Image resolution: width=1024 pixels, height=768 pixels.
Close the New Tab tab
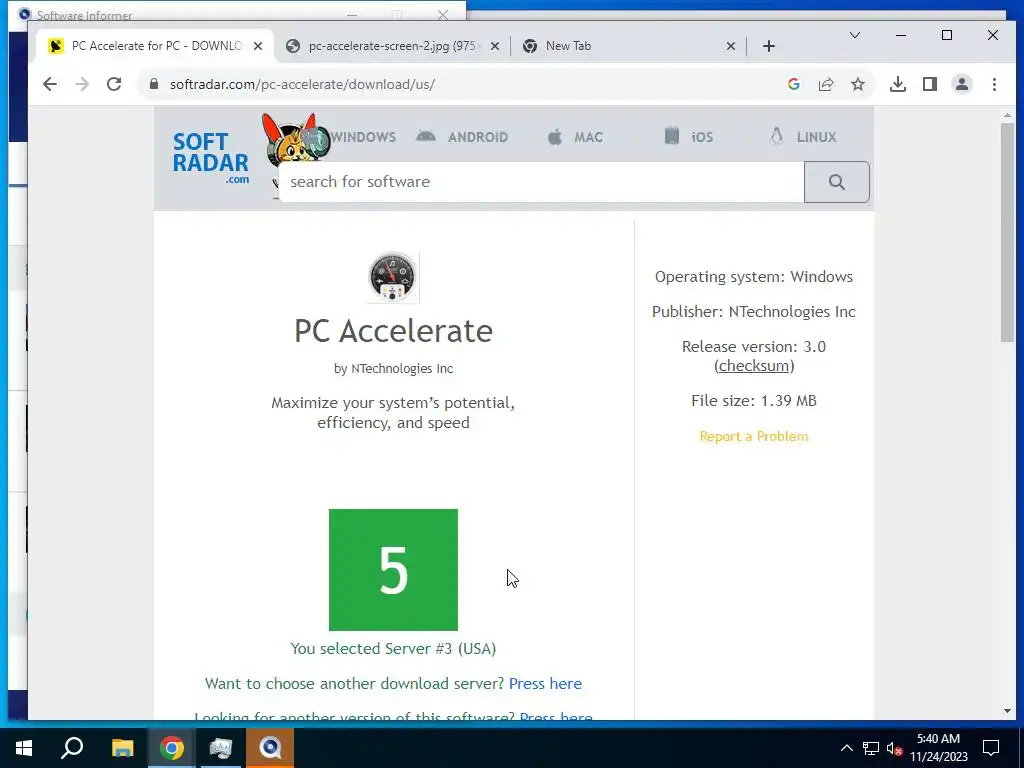(731, 46)
